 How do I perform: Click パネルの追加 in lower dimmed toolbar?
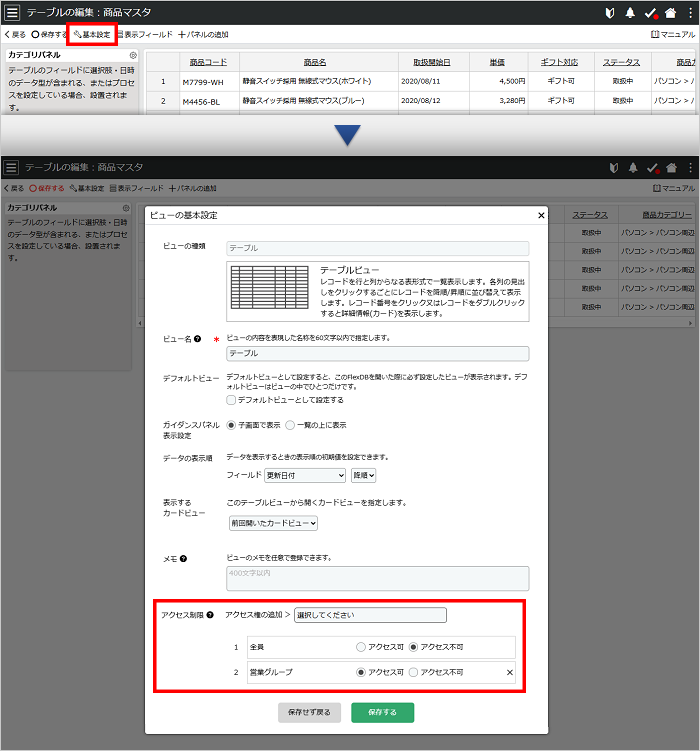pos(192,188)
